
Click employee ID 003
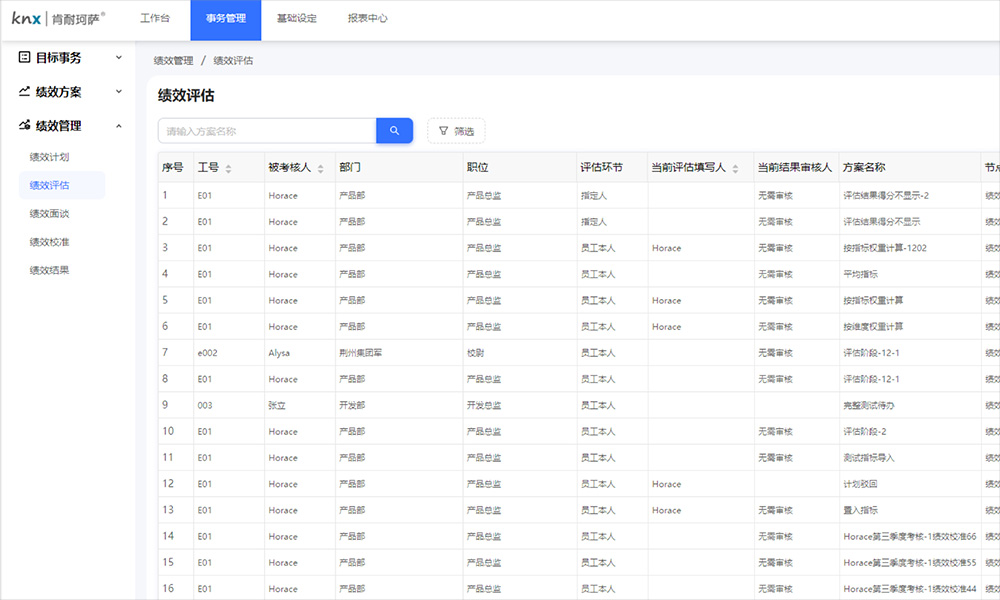(205, 406)
